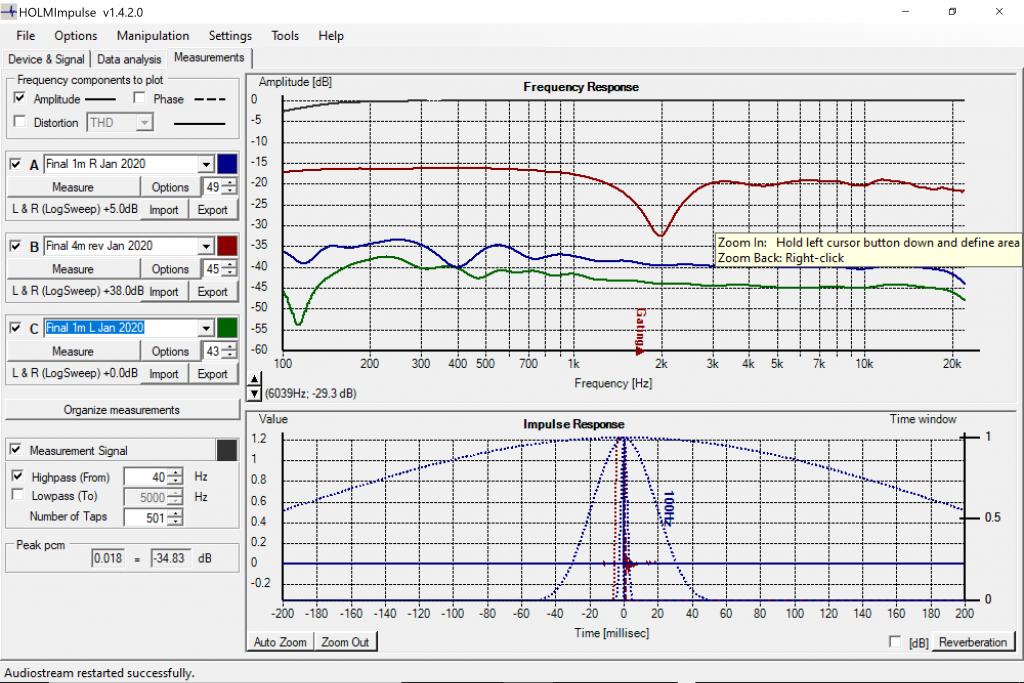Open the green color swatch for measurement C
The width and height of the screenshot is (1024, 683).
[x=227, y=328]
